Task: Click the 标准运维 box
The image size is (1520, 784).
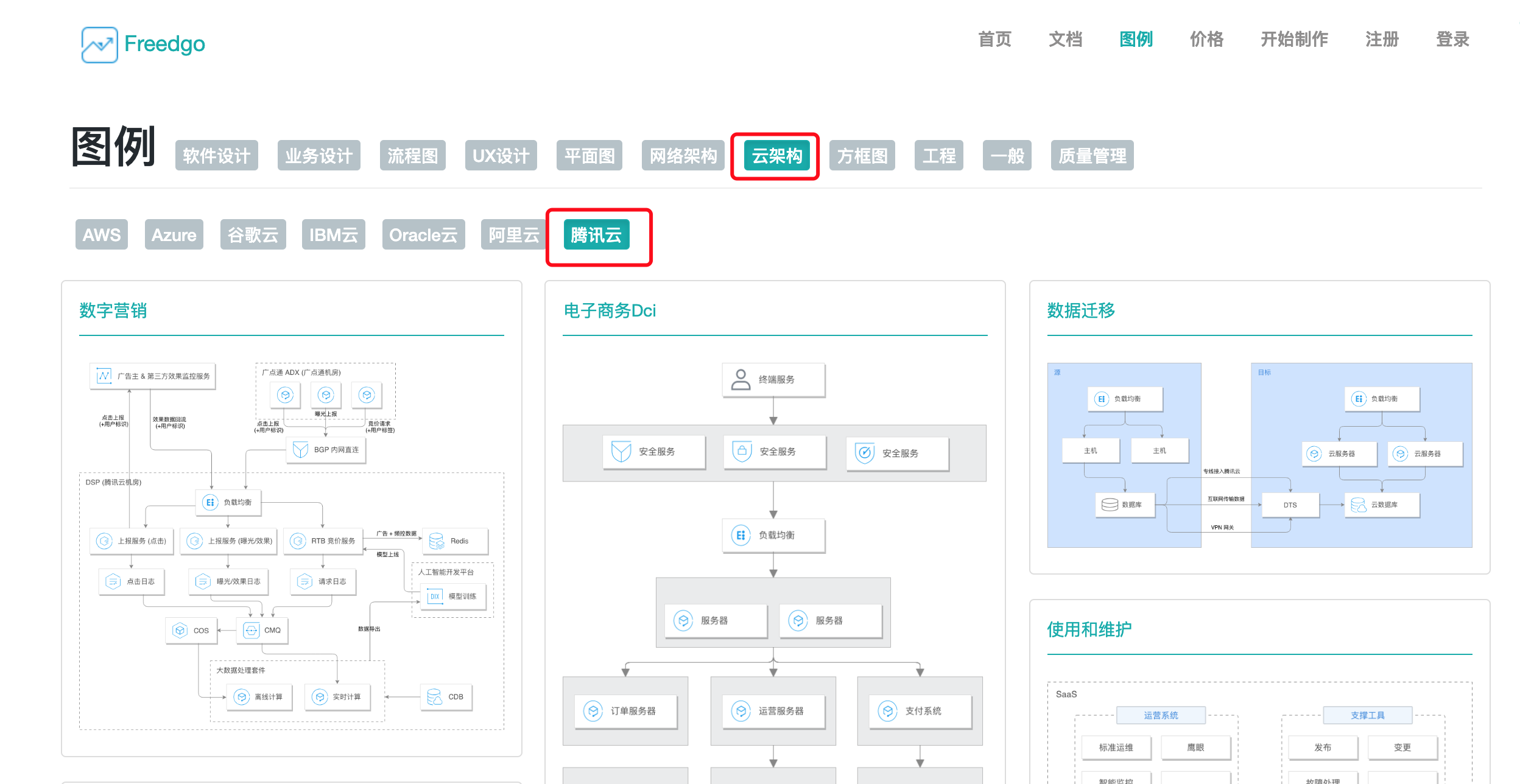Action: (1116, 747)
